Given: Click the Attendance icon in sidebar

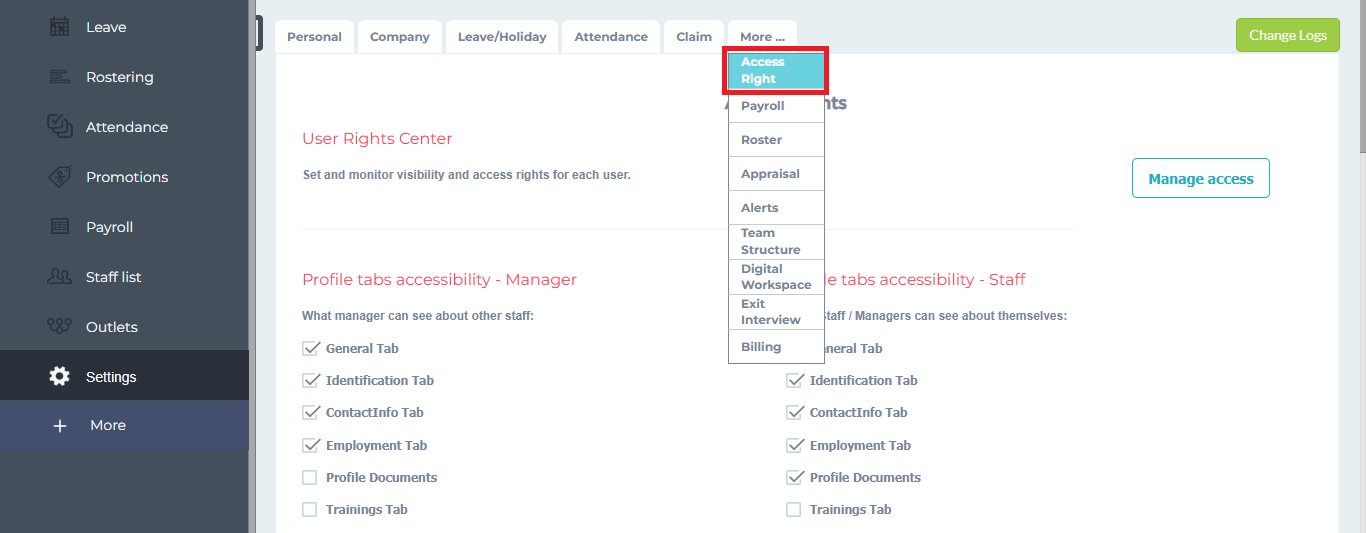Looking at the screenshot, I should (59, 127).
